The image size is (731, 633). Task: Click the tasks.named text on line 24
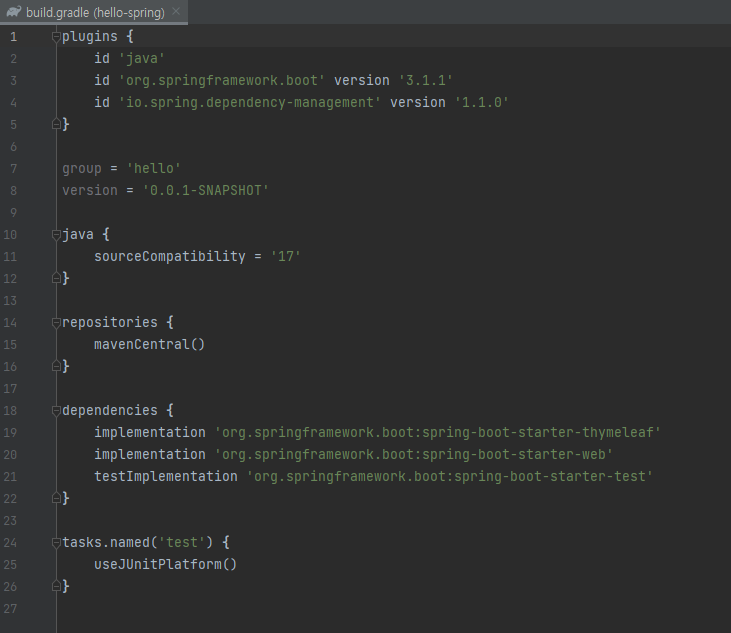tap(106, 543)
